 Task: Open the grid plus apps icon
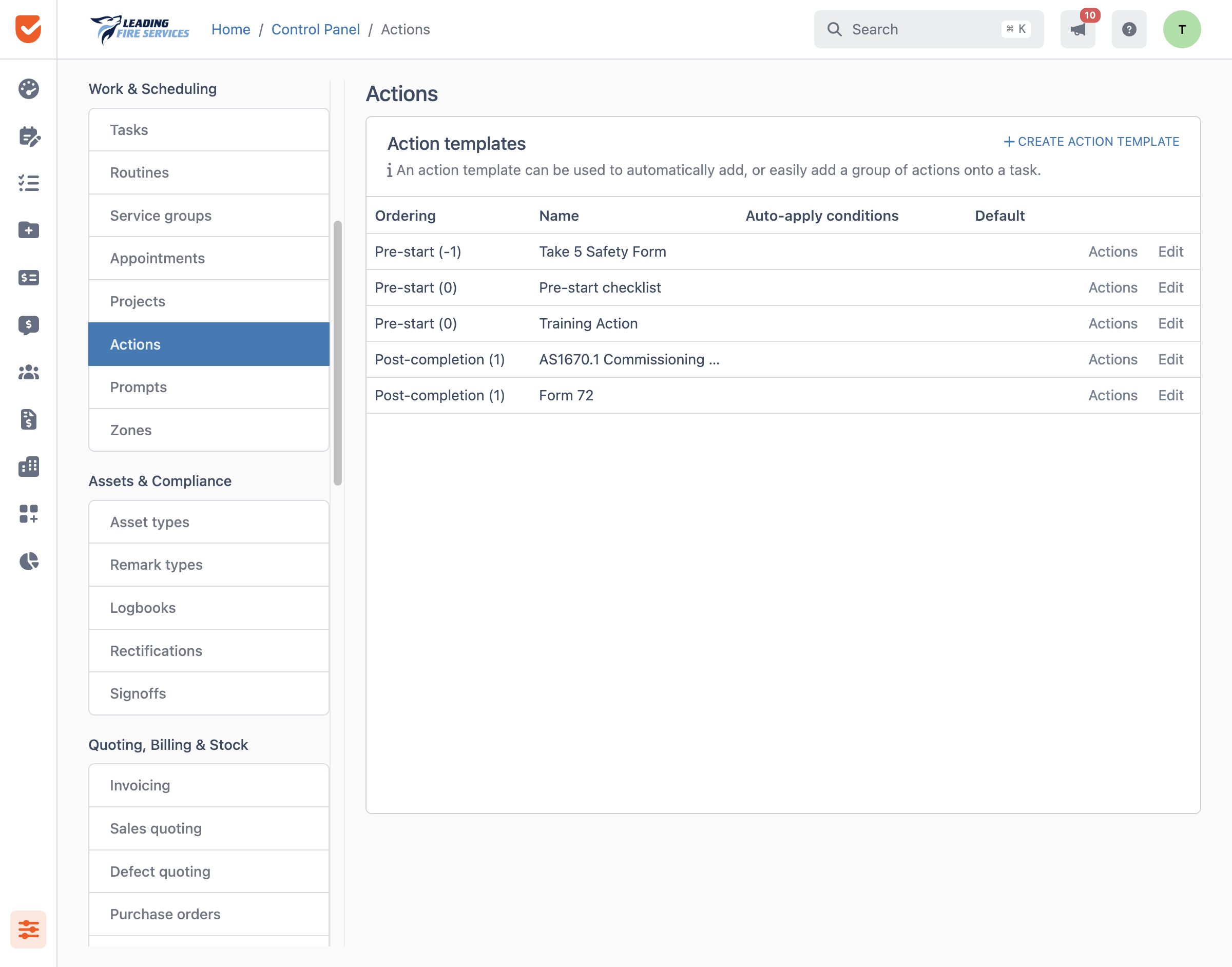(x=28, y=514)
